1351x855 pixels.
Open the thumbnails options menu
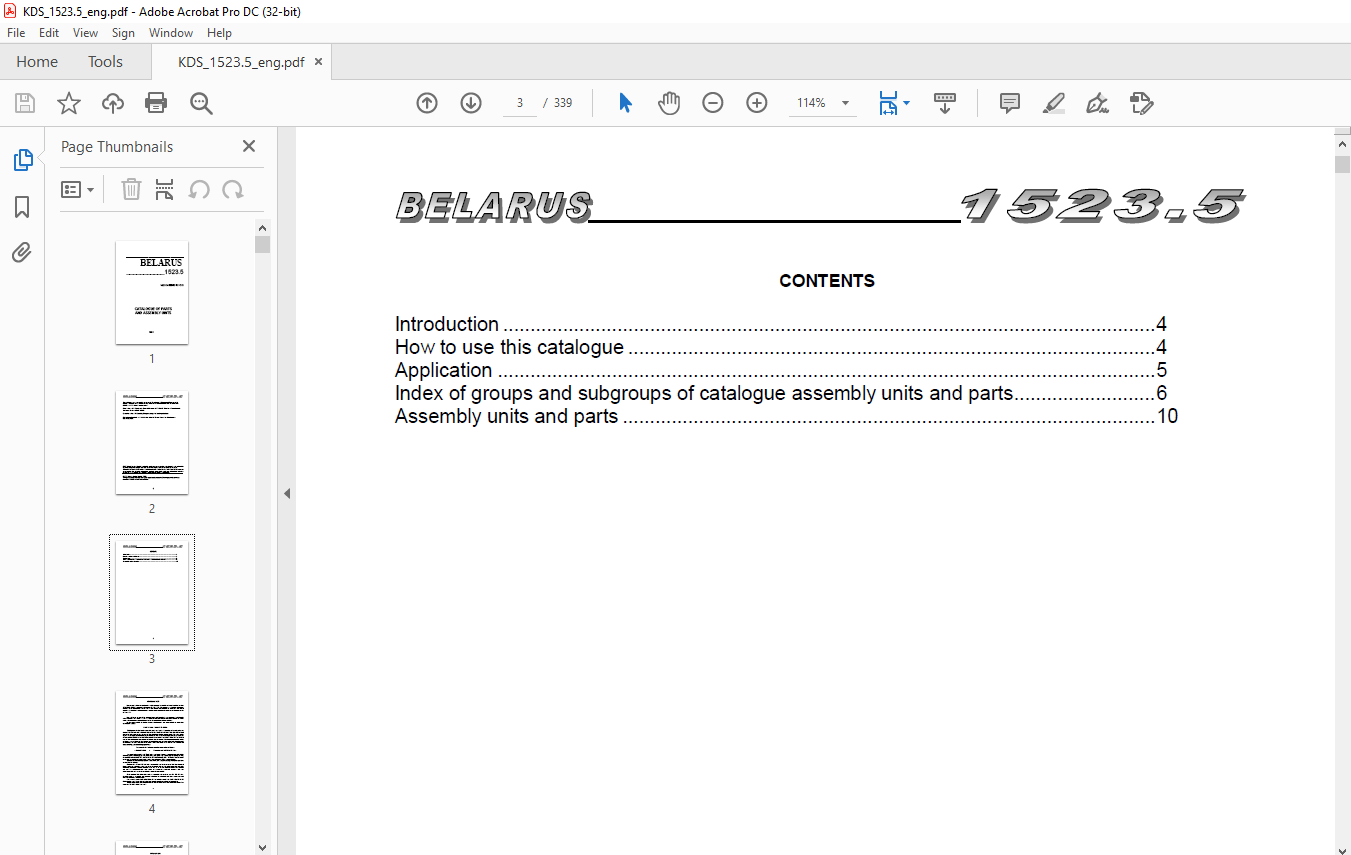click(x=77, y=189)
